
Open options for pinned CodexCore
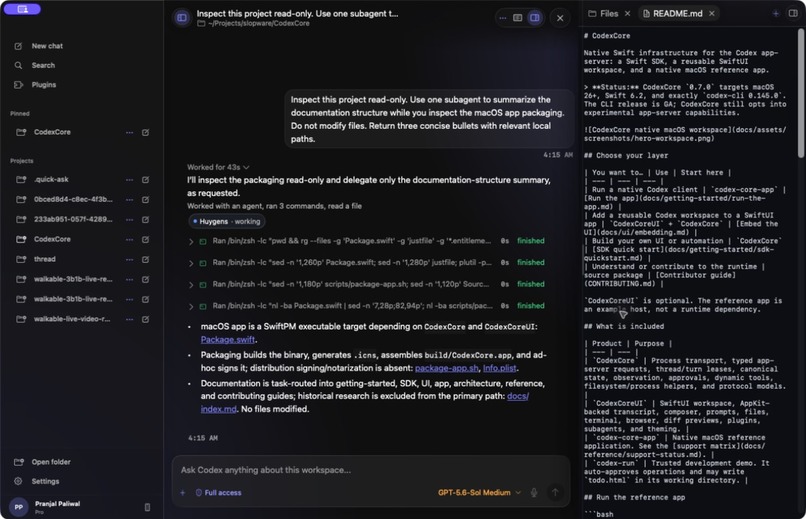point(129,133)
